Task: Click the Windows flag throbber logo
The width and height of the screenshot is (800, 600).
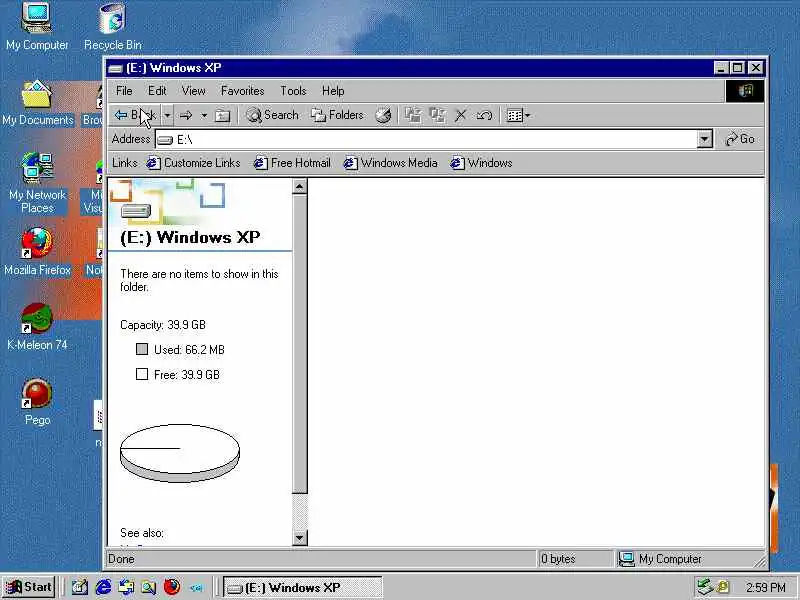Action: (x=745, y=91)
